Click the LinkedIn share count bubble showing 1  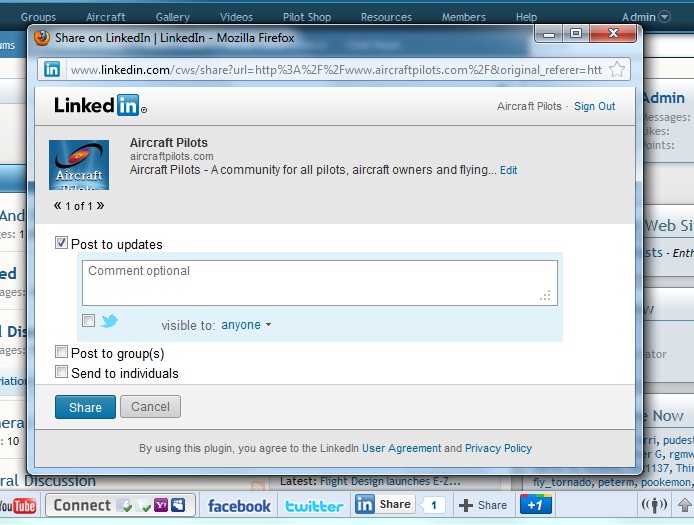(433, 505)
